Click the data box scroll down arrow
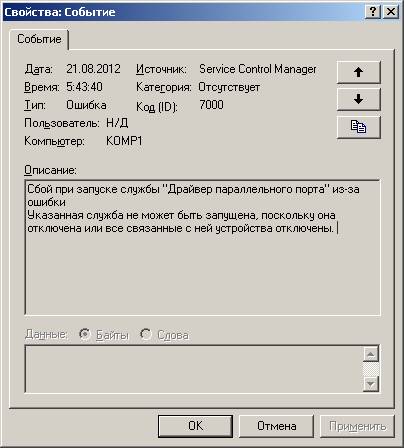404x448 pixels. tap(371, 384)
